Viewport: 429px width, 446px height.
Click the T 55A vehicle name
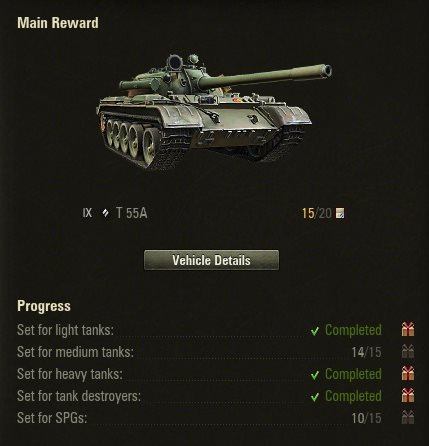tap(132, 213)
